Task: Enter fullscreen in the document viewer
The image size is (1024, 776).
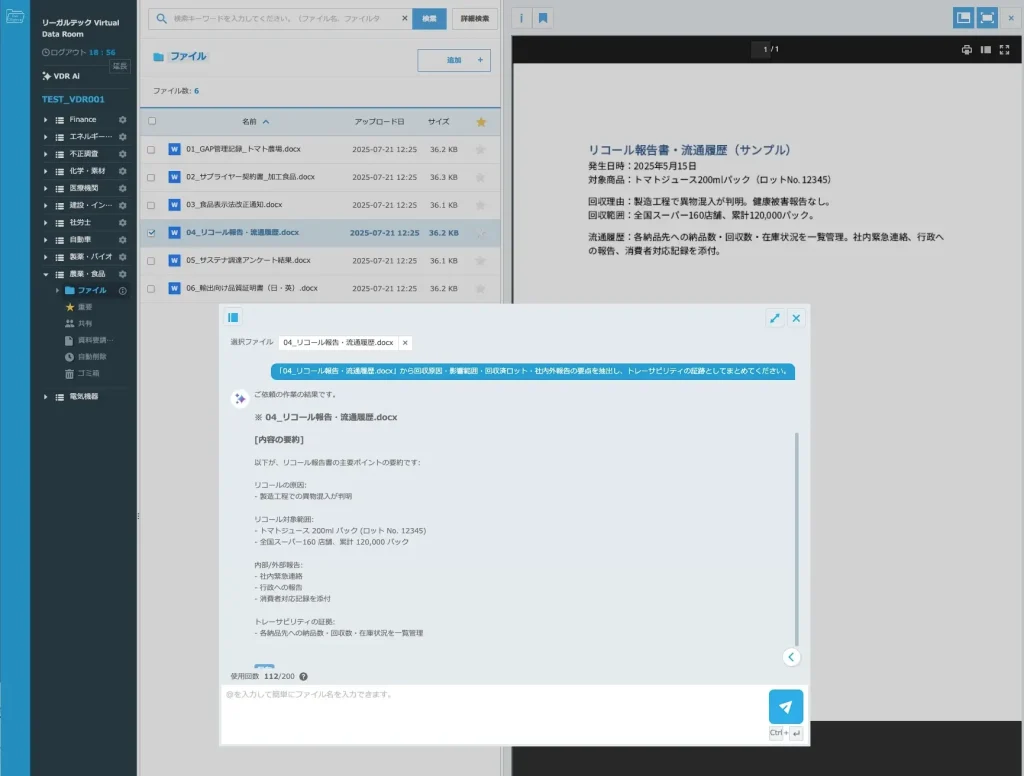Action: point(1004,49)
